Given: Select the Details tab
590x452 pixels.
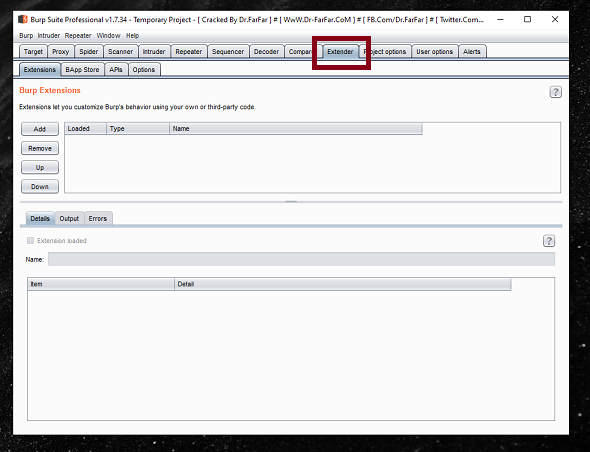Looking at the screenshot, I should click(x=40, y=219).
